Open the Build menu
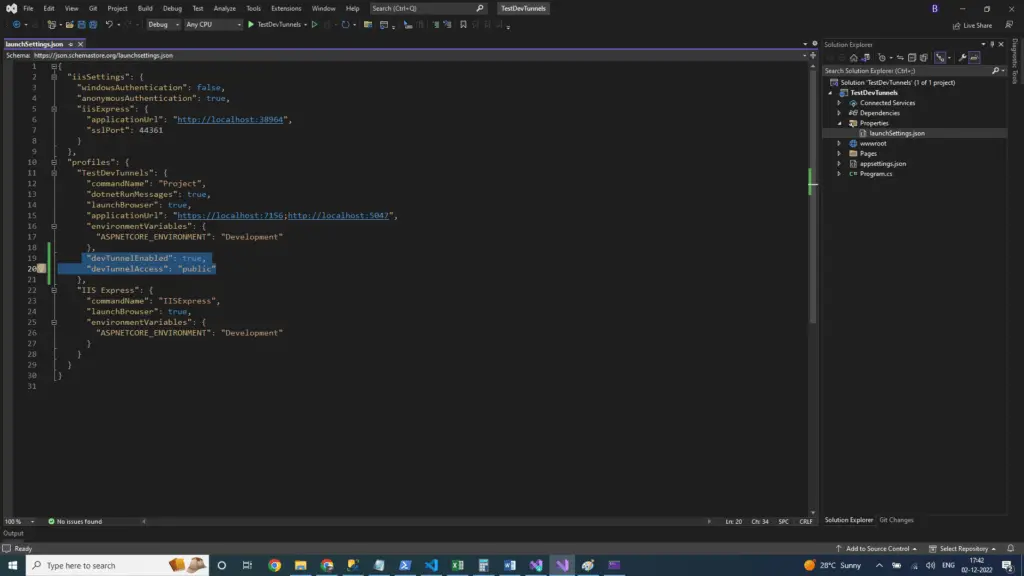1024x576 pixels. [145, 8]
